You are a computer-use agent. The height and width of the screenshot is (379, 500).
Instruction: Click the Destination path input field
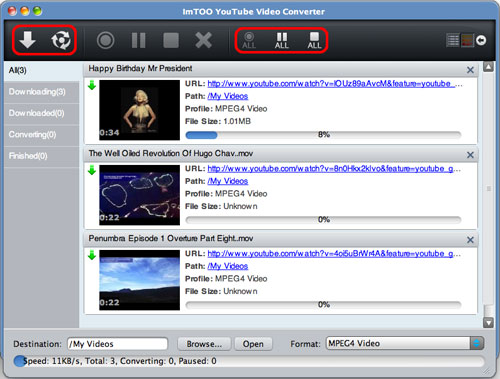117,344
